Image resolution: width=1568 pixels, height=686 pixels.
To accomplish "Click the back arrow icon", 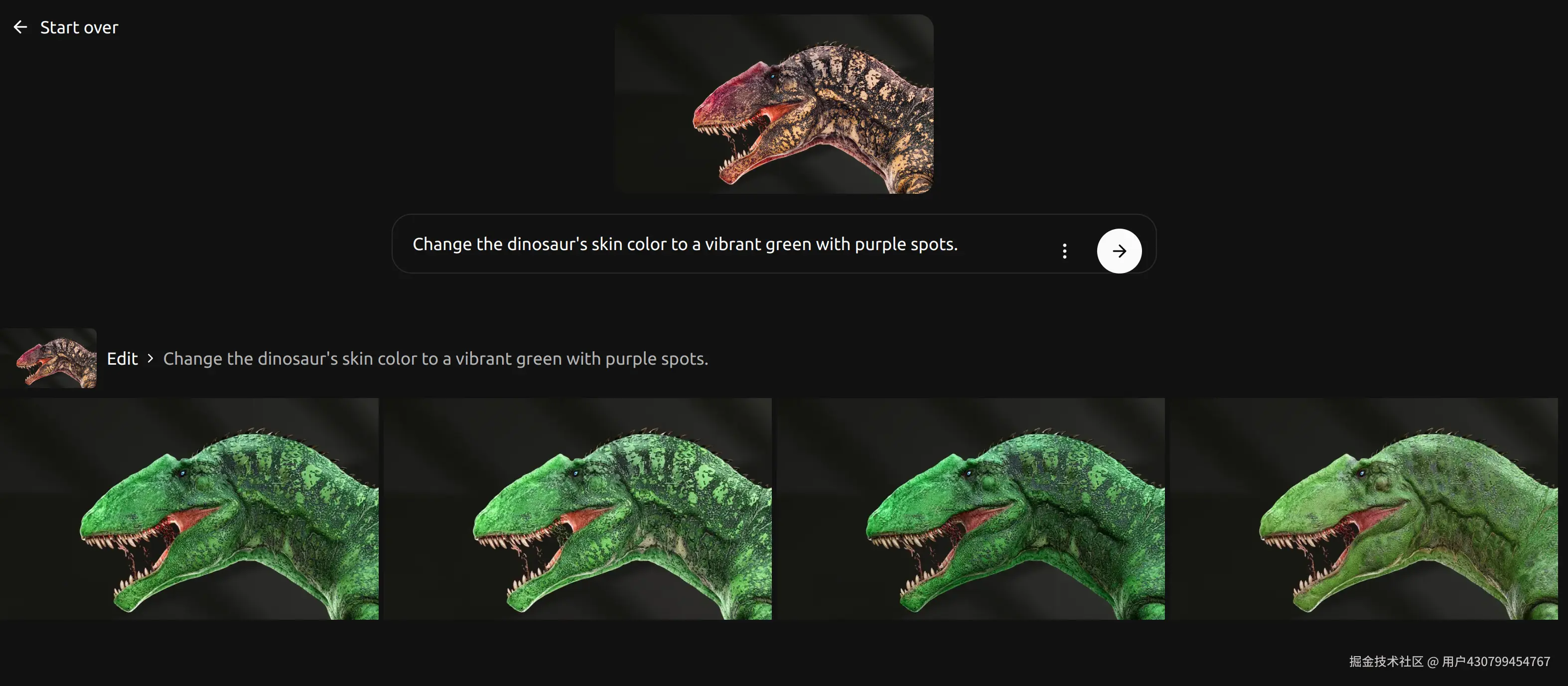I will click(20, 27).
